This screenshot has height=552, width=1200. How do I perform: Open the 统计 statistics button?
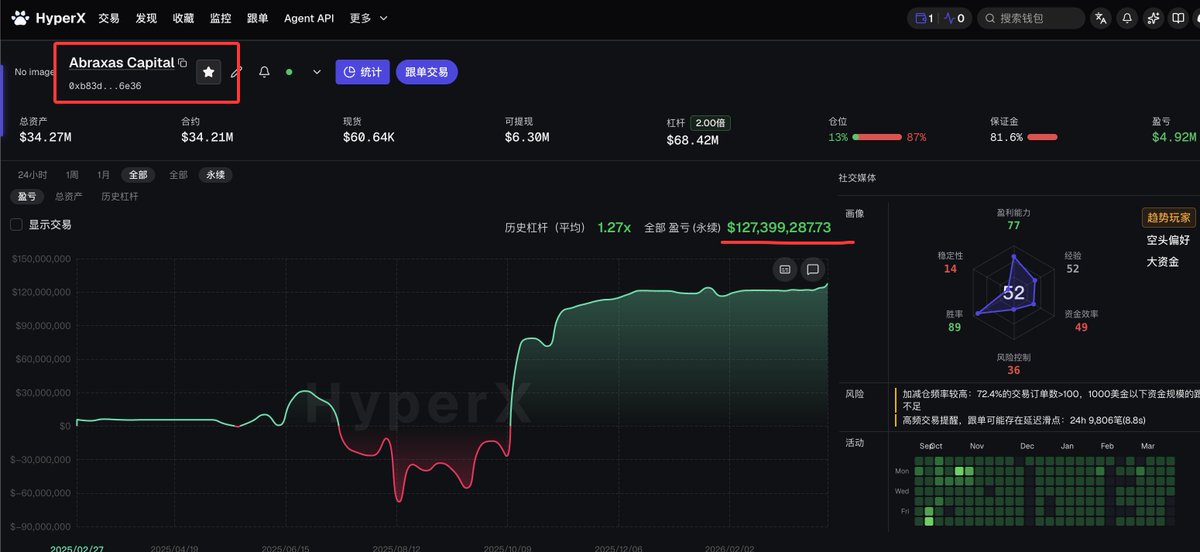point(362,72)
